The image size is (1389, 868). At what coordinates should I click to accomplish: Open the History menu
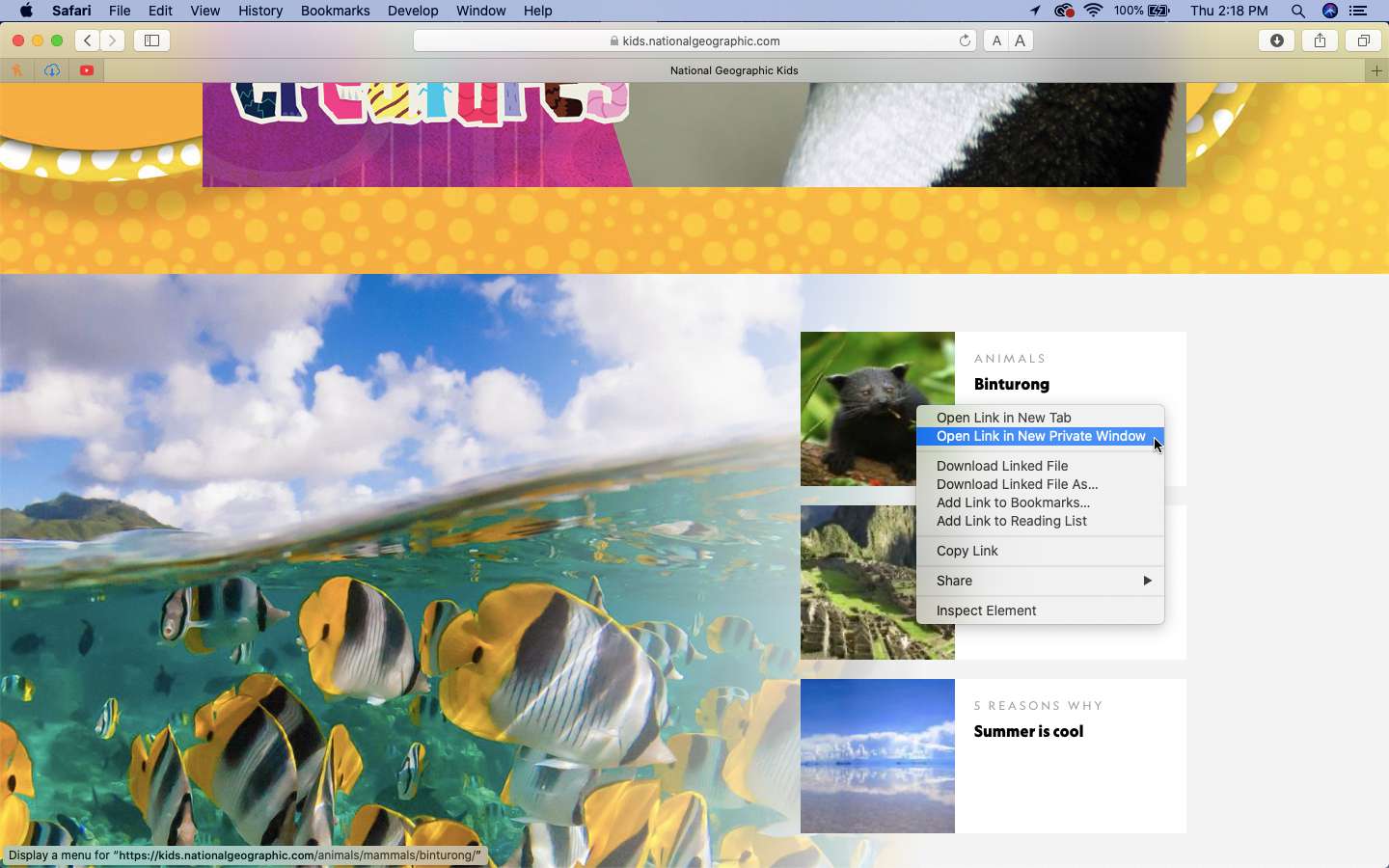260,11
